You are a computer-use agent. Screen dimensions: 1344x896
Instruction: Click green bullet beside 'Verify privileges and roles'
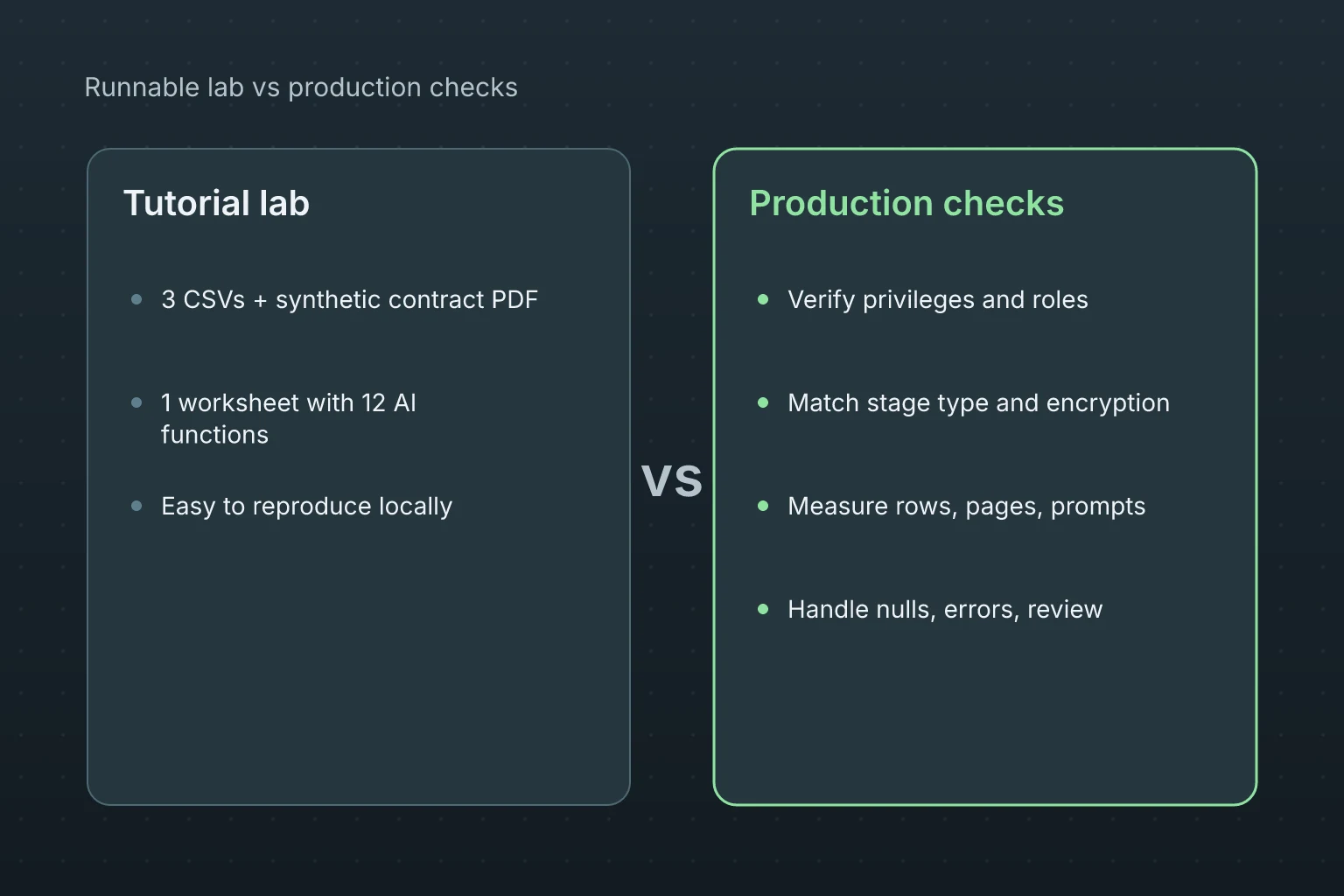[x=763, y=299]
